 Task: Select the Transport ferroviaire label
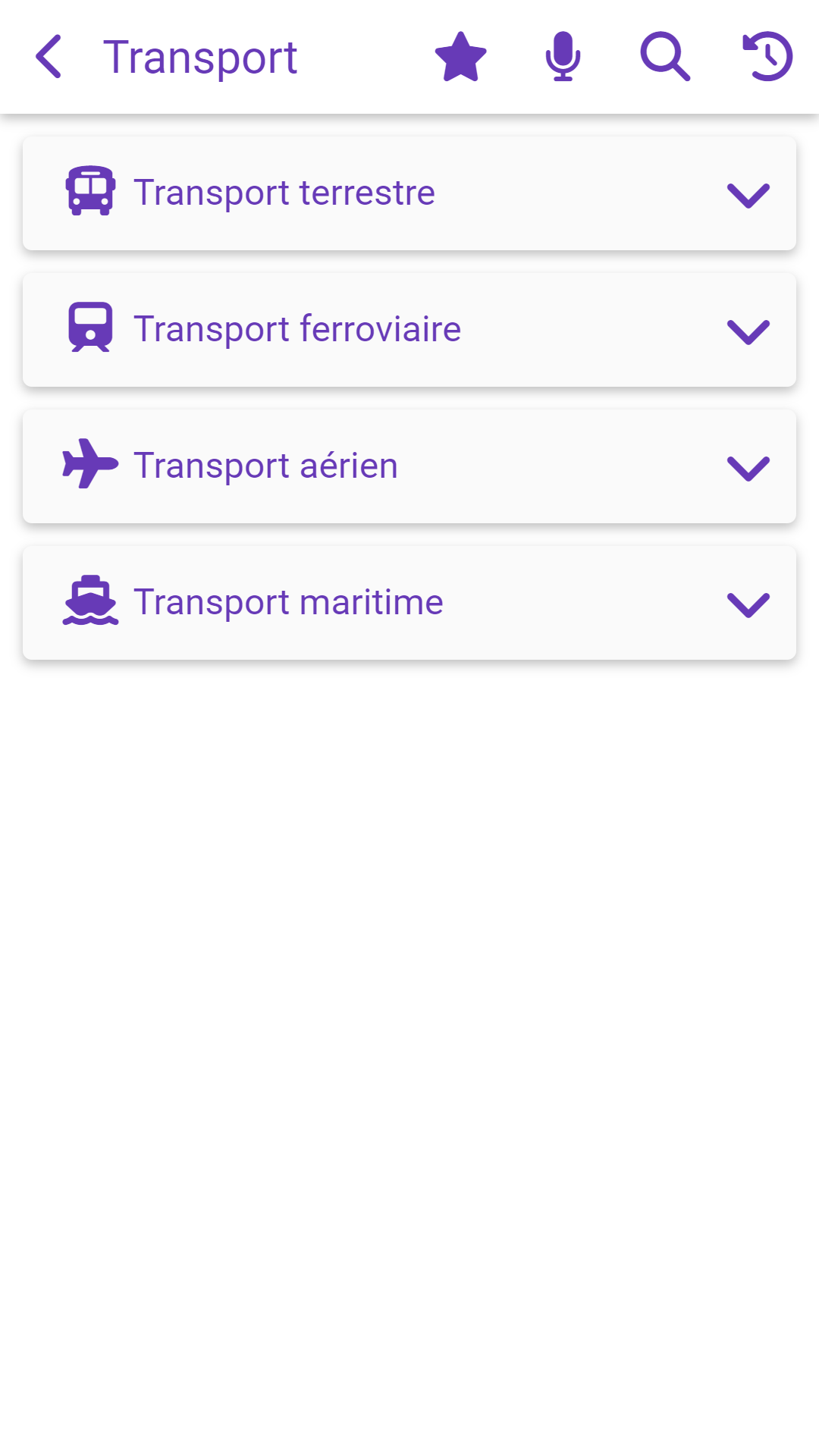point(297,329)
